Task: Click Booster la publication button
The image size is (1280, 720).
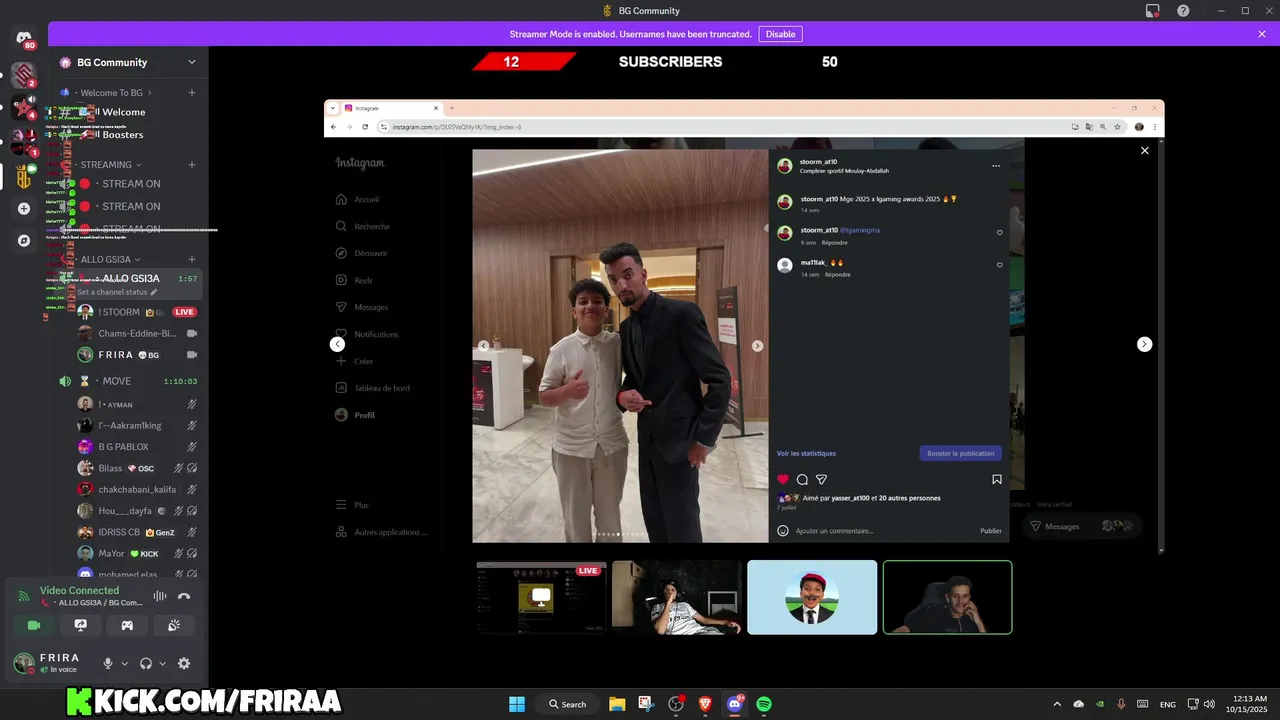Action: coord(960,453)
